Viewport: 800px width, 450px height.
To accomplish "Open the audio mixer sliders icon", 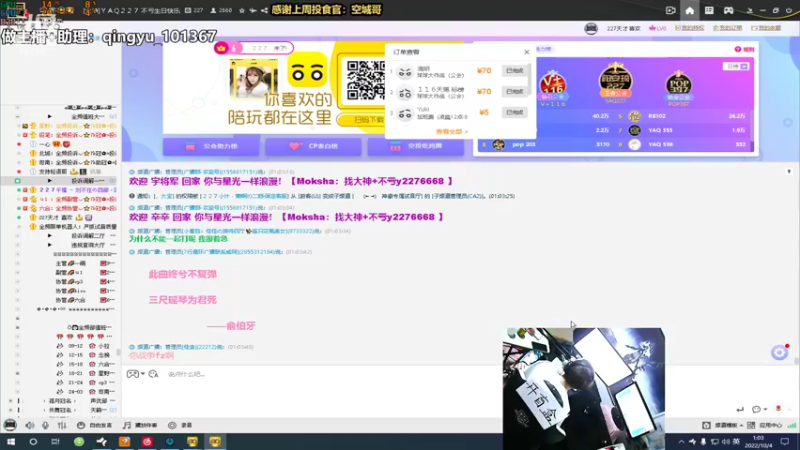I will coord(62,425).
